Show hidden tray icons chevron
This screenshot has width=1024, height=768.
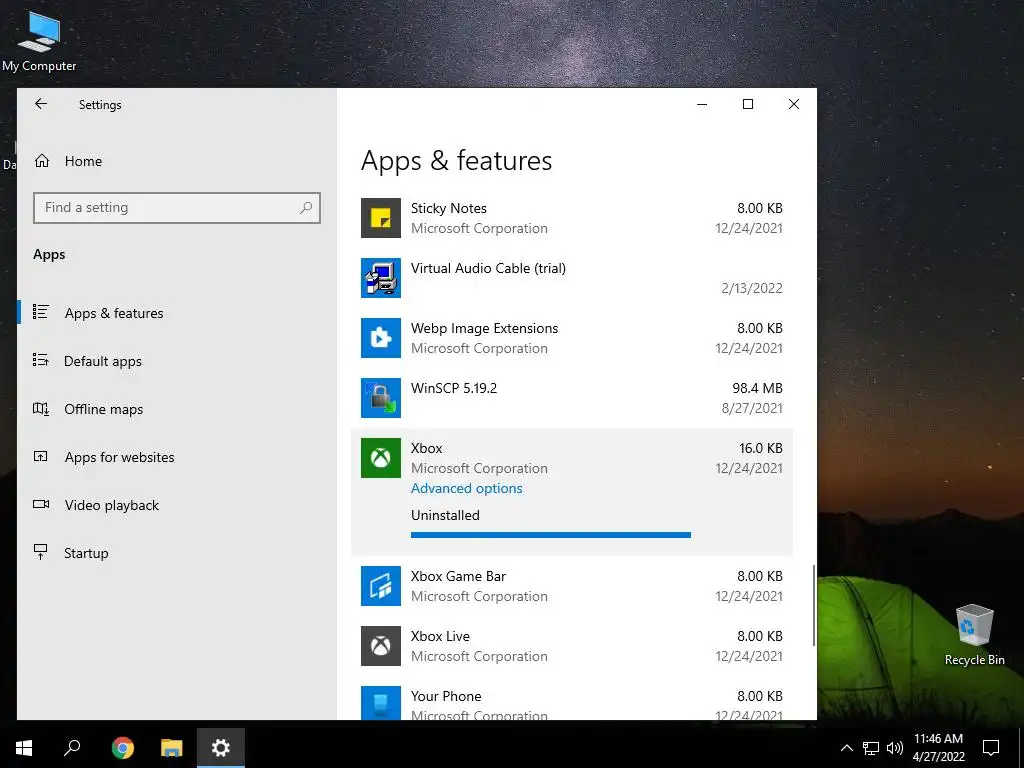846,748
